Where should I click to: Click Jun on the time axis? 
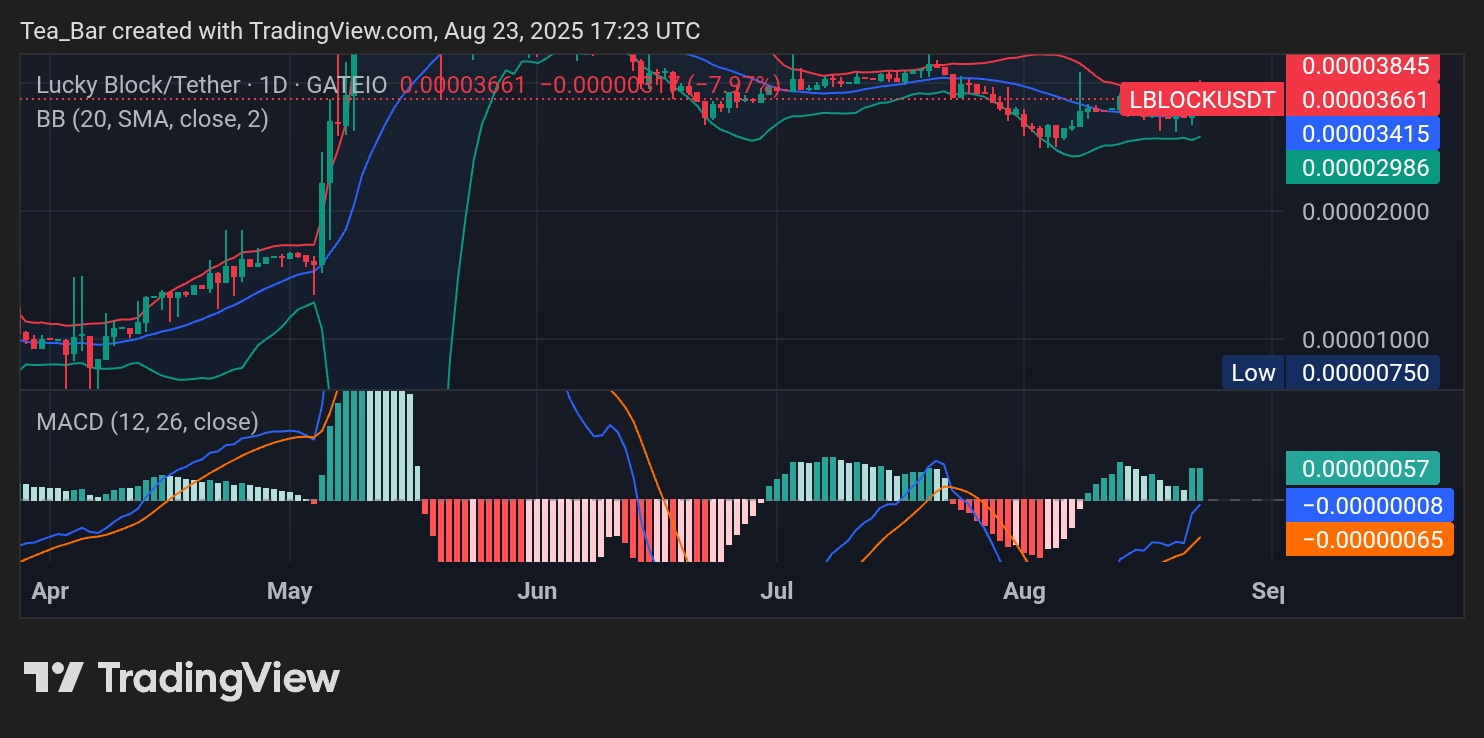pyautogui.click(x=537, y=591)
